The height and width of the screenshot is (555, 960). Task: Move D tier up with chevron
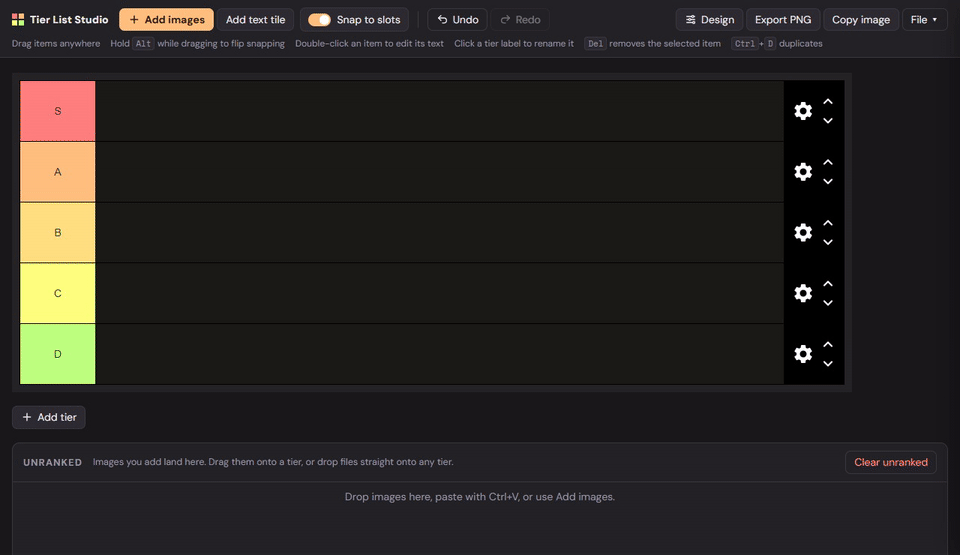point(828,344)
